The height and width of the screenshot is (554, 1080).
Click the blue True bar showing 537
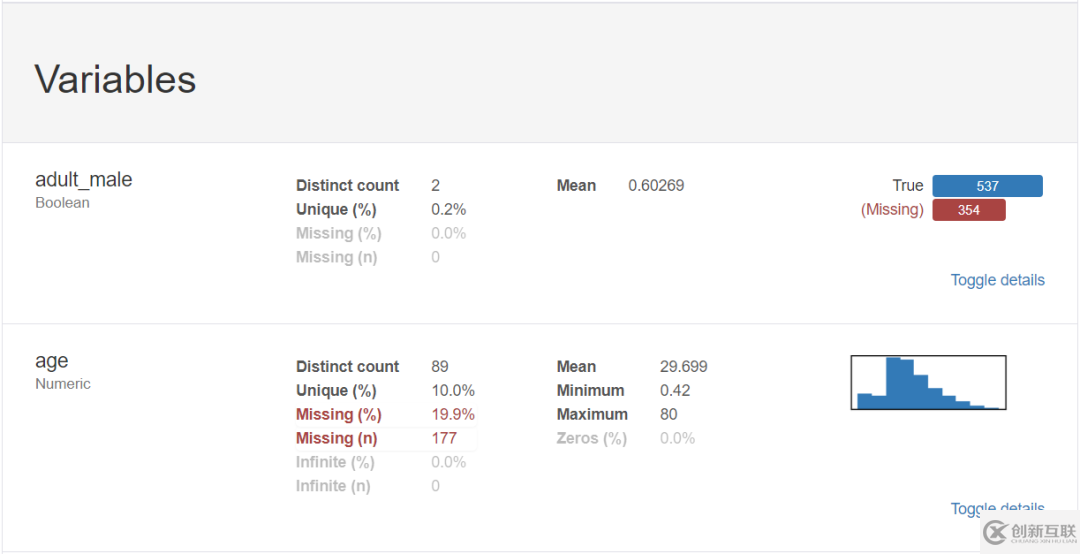(987, 186)
